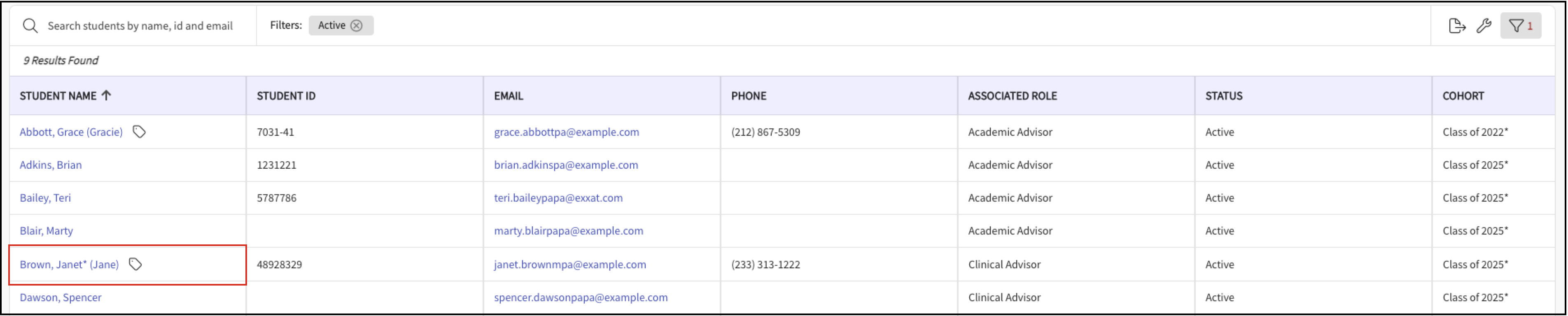
Task: Click the Status column header
Action: pyautogui.click(x=1223, y=96)
